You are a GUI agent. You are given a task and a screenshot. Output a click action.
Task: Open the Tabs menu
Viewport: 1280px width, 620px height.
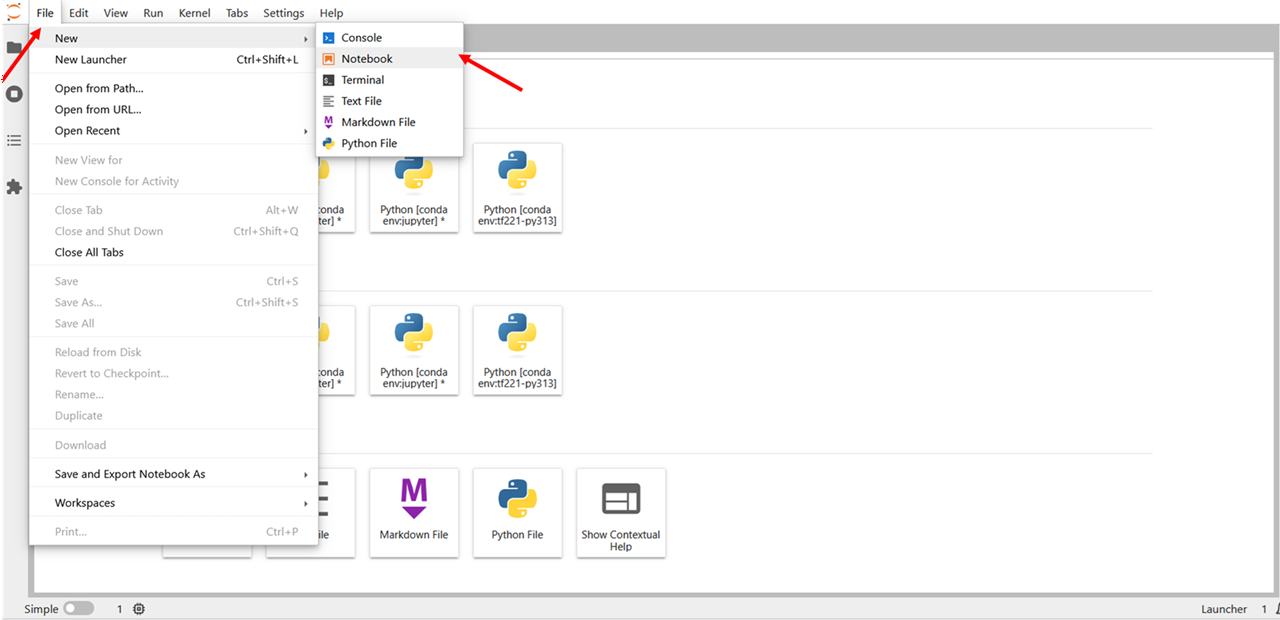coord(237,13)
